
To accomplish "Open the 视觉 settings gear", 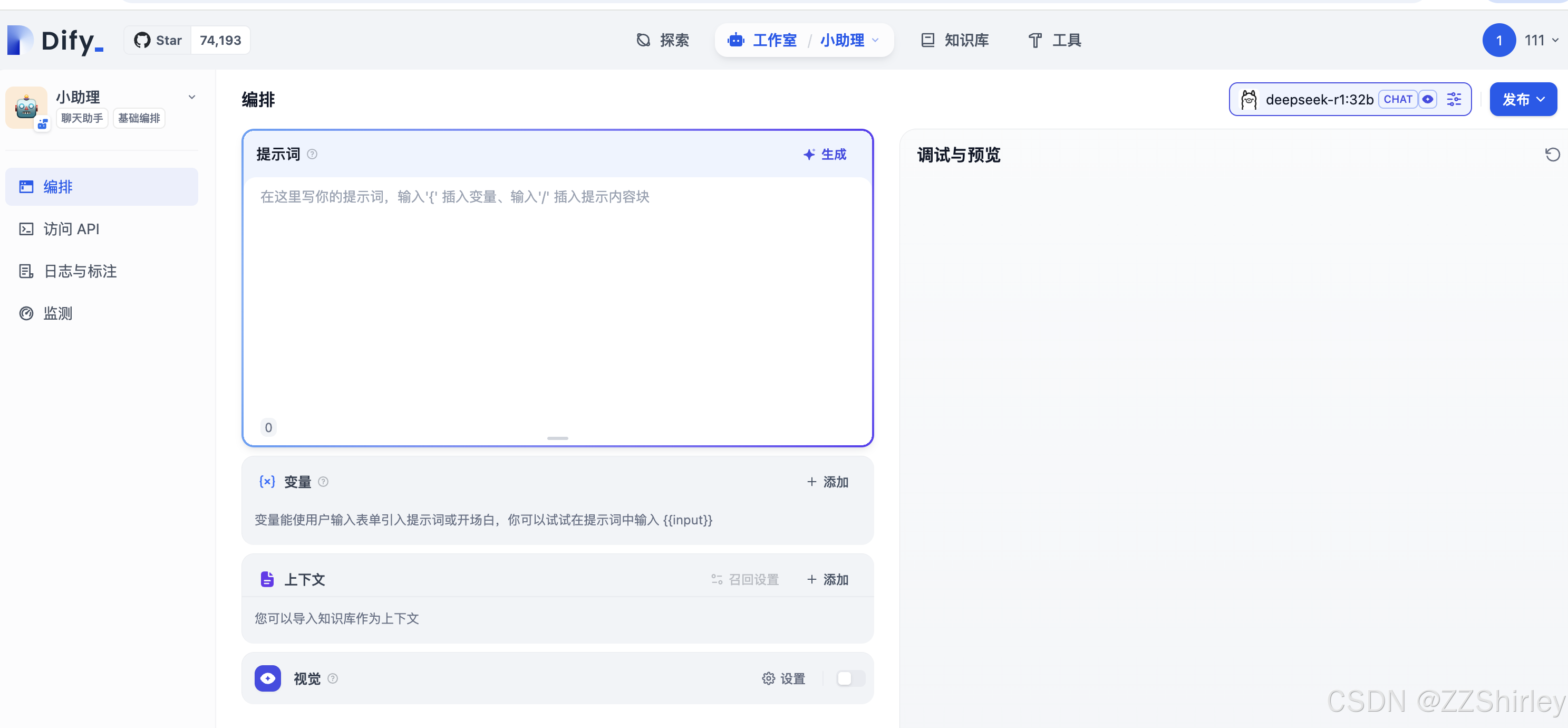I will [x=768, y=678].
